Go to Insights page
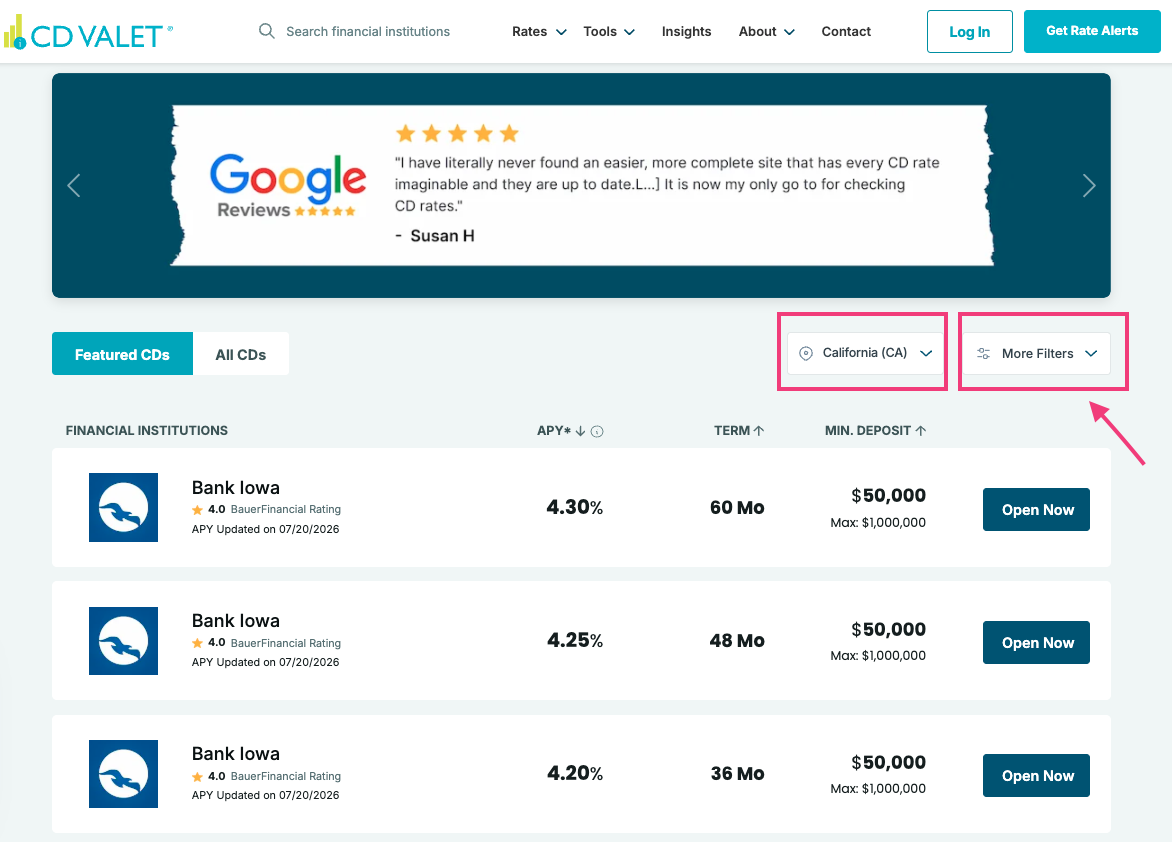The width and height of the screenshot is (1172, 842). pos(686,31)
